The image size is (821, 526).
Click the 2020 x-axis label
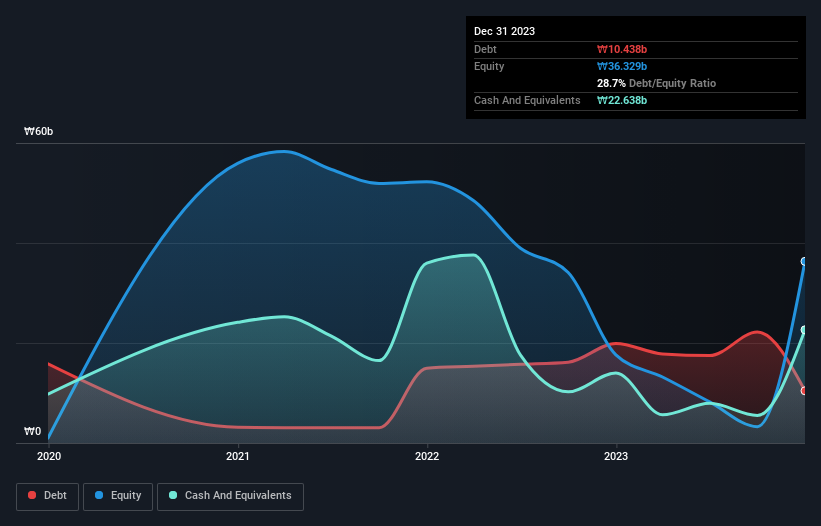coord(49,456)
